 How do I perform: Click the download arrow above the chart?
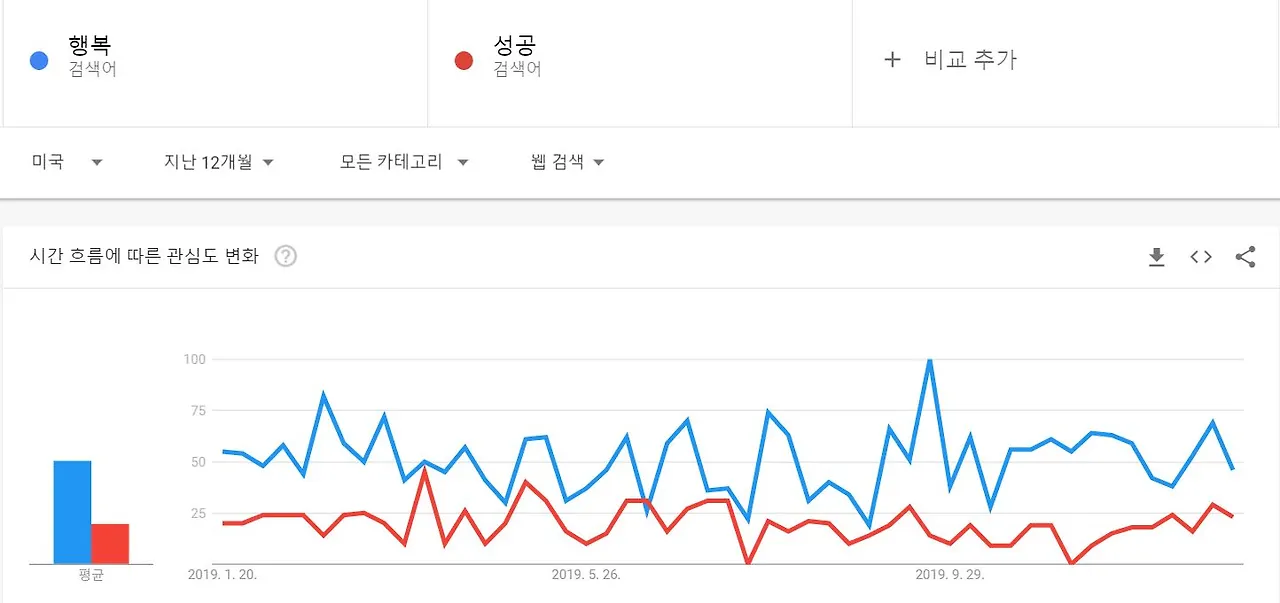click(x=1156, y=257)
